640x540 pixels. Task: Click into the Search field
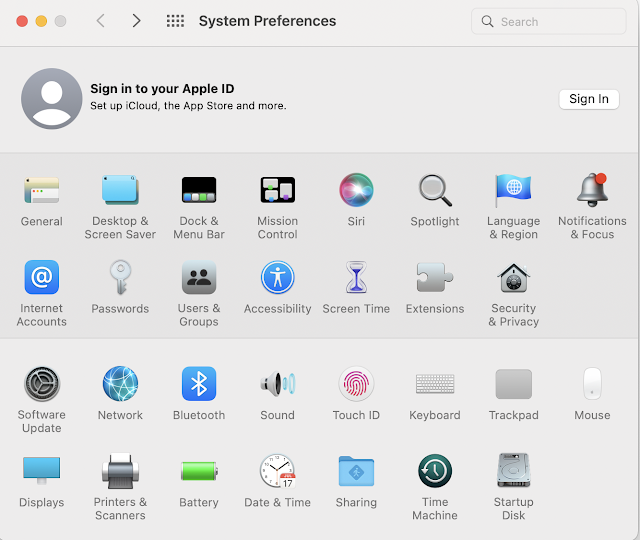549,21
